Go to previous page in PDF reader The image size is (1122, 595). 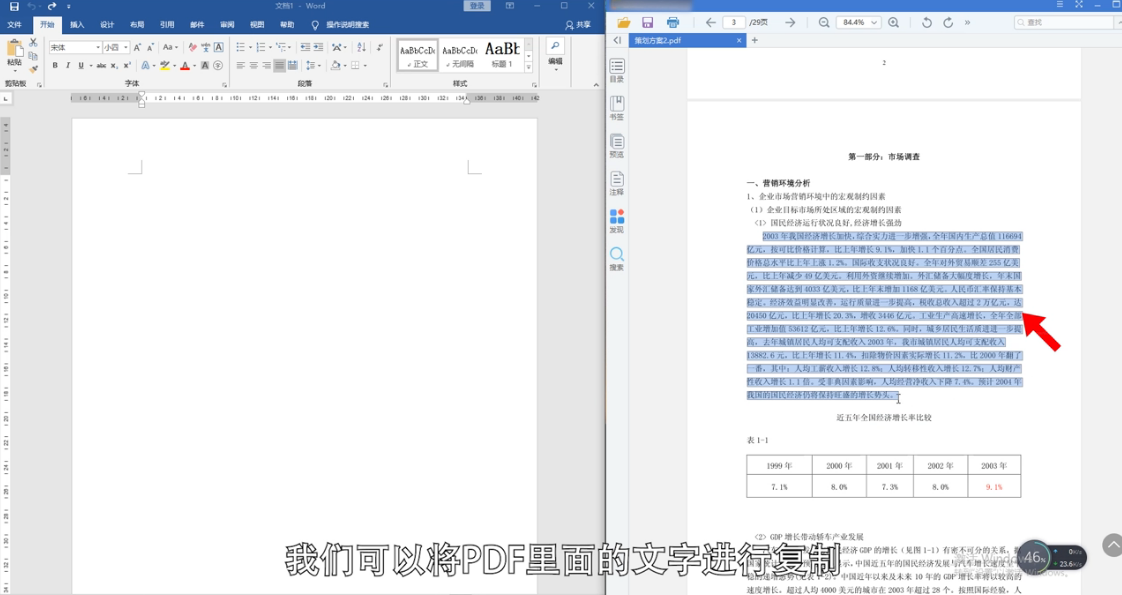click(x=711, y=23)
